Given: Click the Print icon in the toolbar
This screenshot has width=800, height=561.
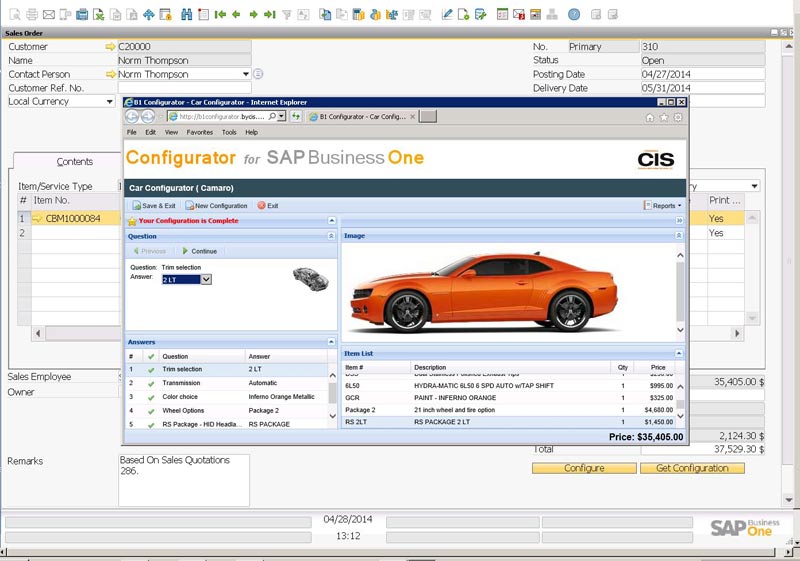Looking at the screenshot, I should 32,14.
